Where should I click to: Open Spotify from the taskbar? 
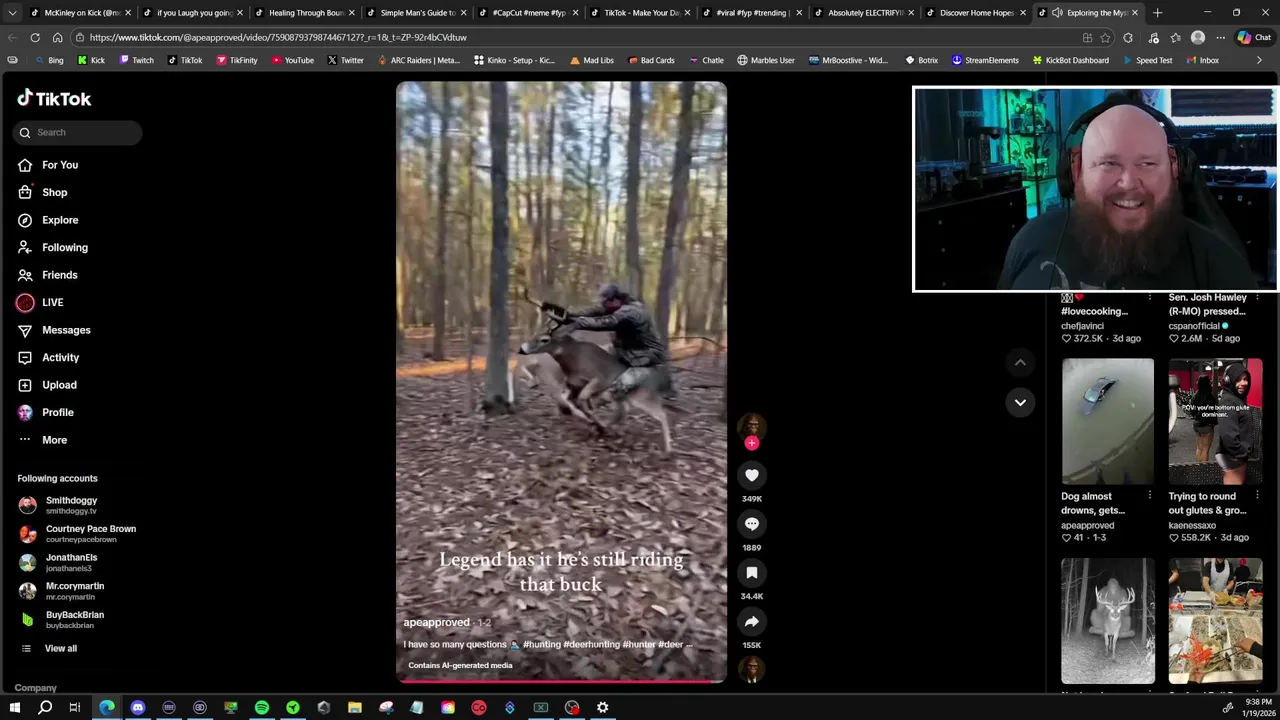(262, 708)
